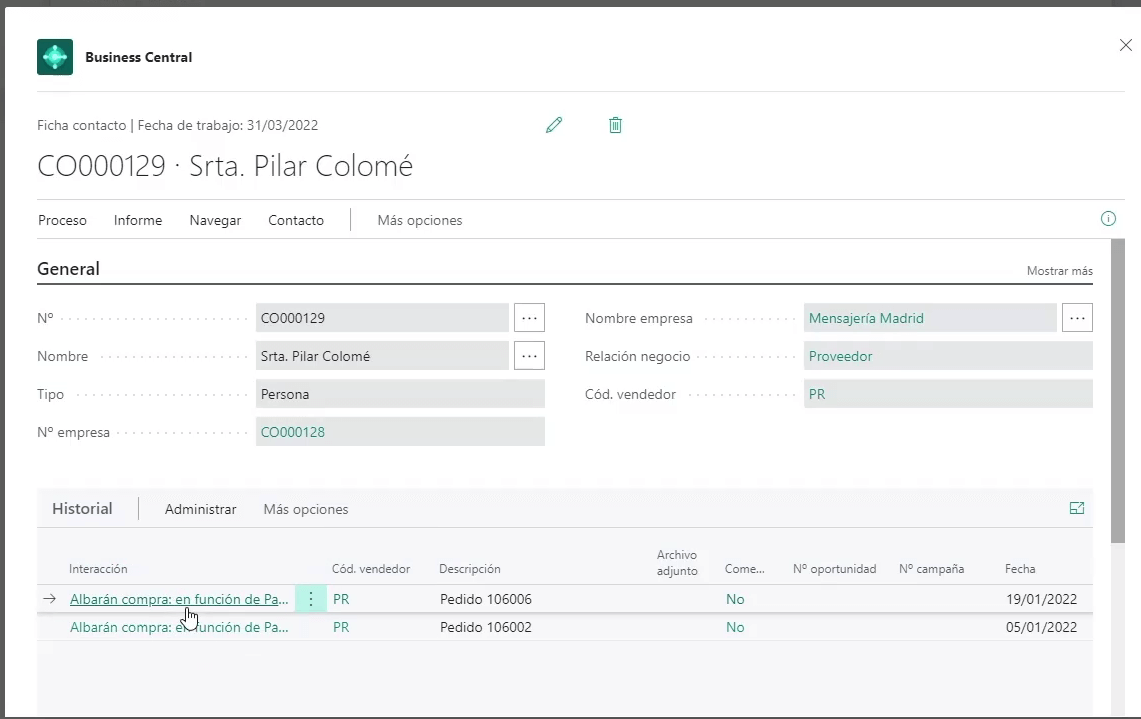Open the Mensajería Madrid company link
The height and width of the screenshot is (719, 1141).
866,318
